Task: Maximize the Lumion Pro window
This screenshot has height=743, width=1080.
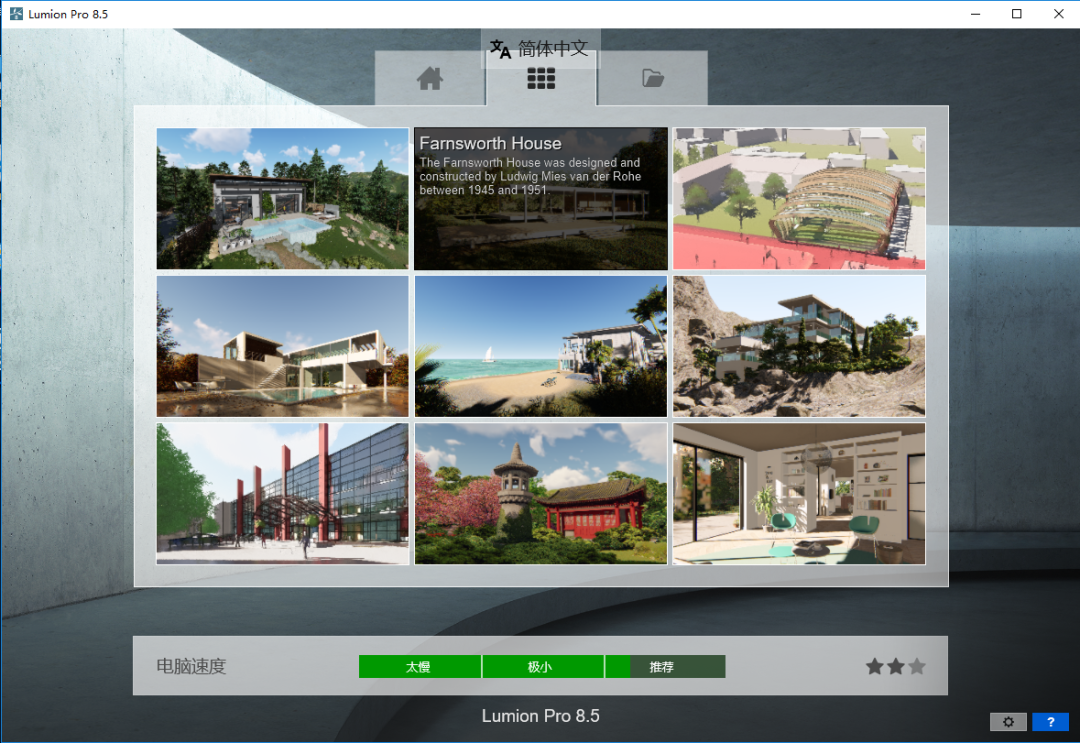Action: [1017, 14]
